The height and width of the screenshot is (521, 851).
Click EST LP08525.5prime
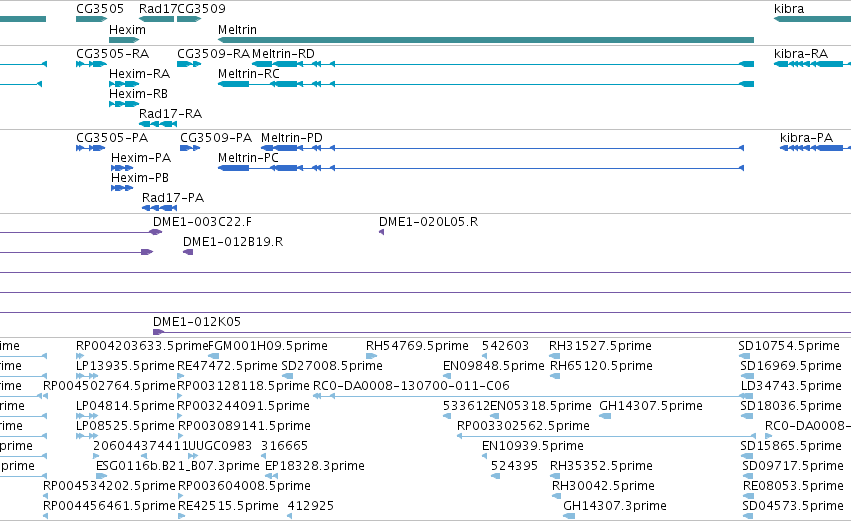coord(125,427)
